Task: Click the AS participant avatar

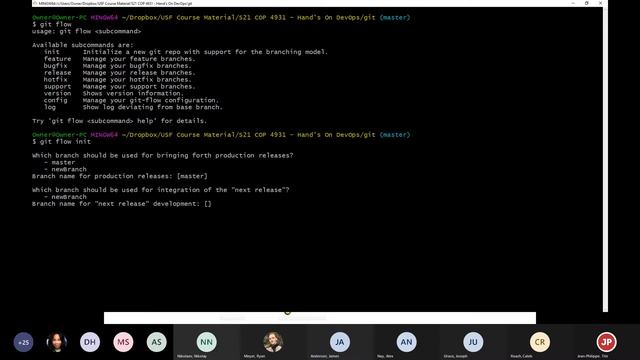Action: point(157,342)
